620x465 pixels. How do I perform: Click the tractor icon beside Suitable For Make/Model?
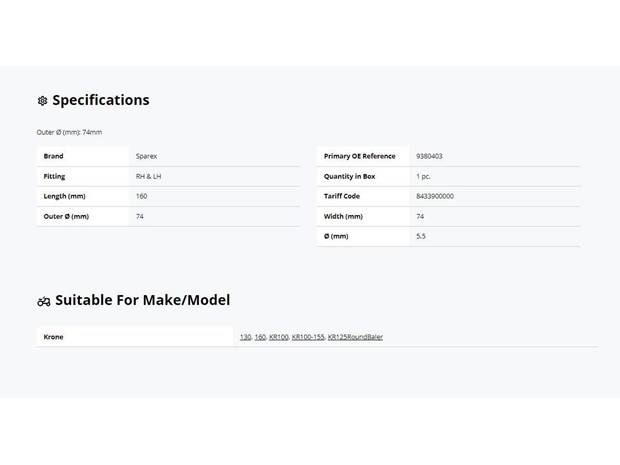tap(43, 302)
